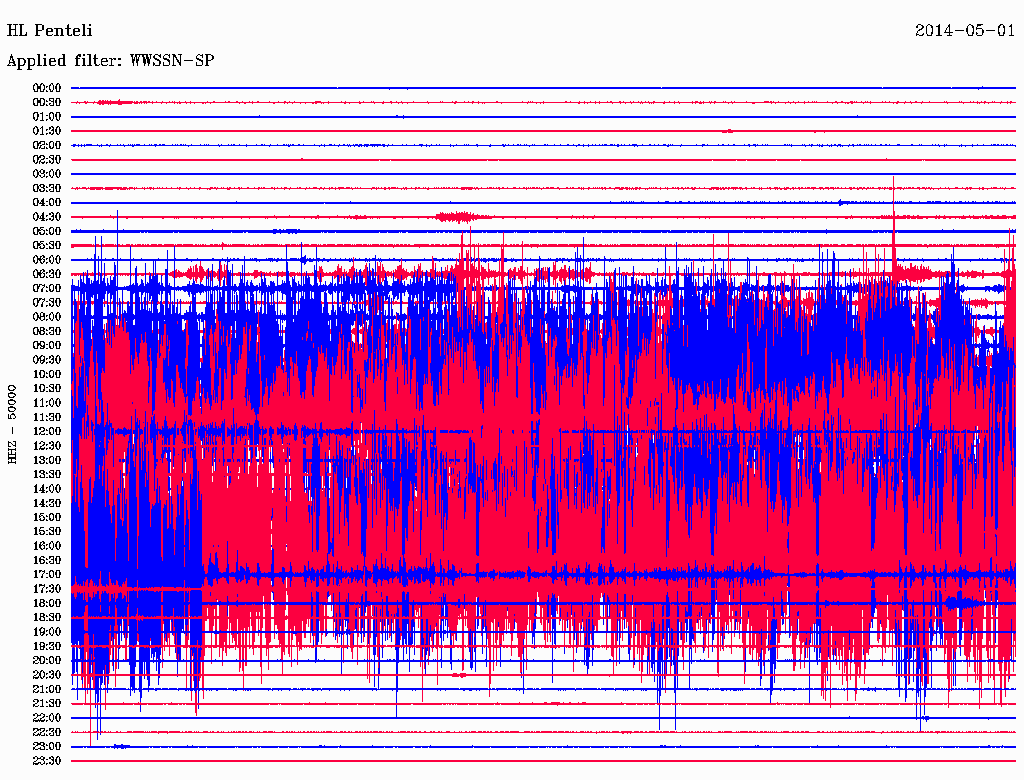Select the 07:30 time label

(x=47, y=302)
